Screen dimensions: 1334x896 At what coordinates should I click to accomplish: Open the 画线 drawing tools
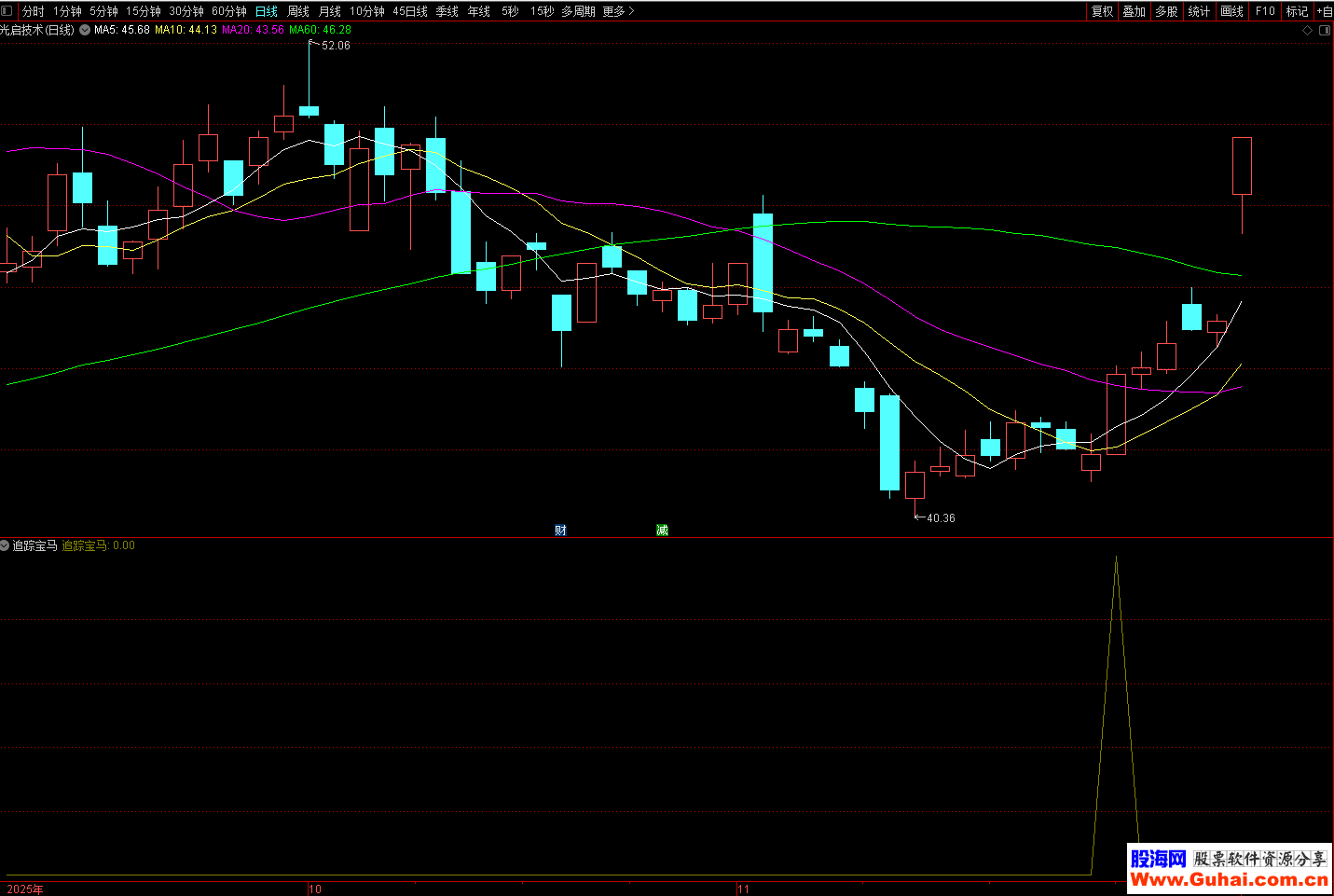coord(1231,11)
